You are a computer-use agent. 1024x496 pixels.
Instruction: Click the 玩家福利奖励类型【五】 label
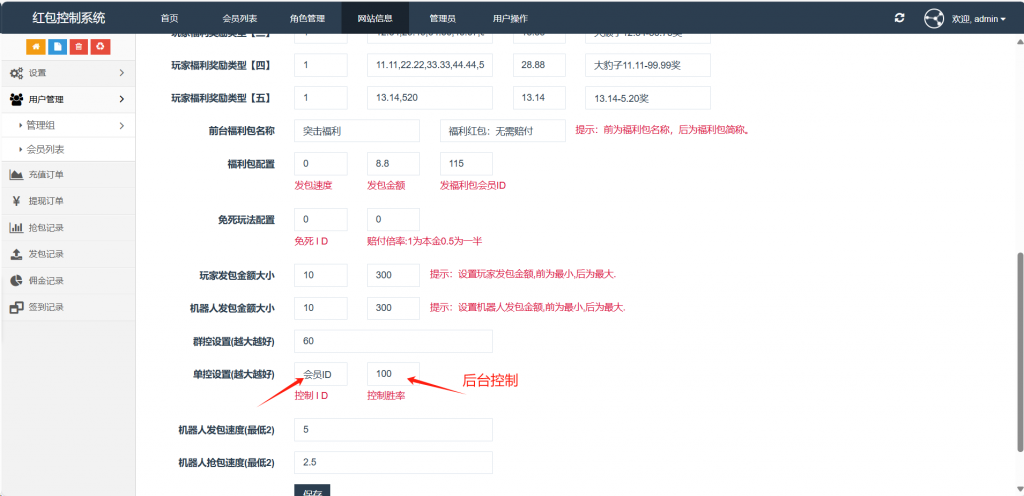click(221, 98)
